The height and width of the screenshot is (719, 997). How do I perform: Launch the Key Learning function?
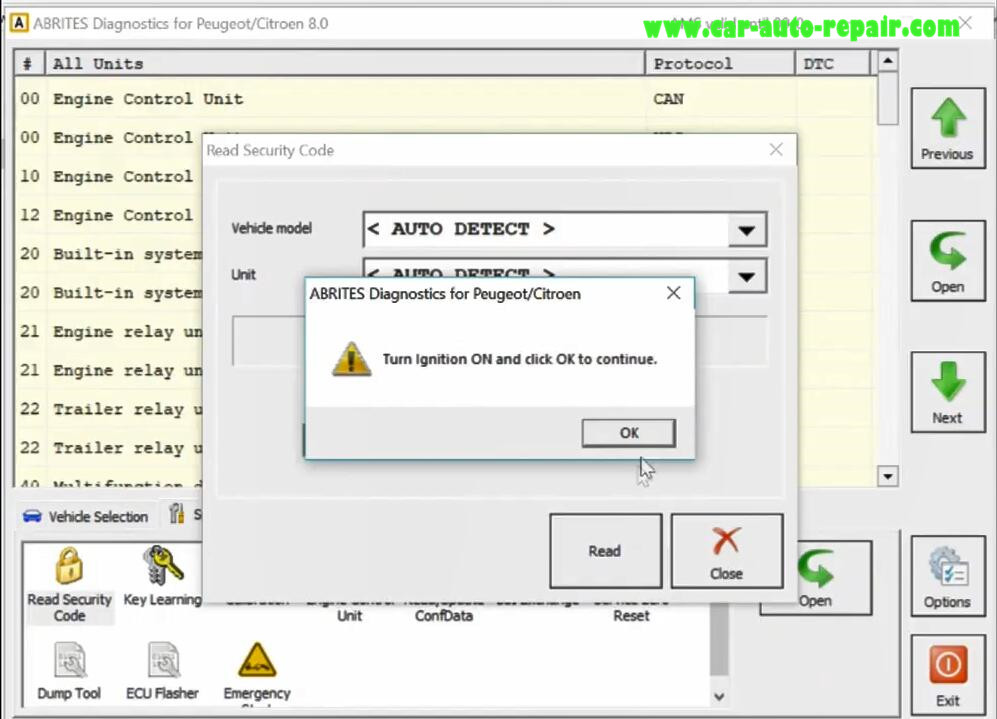(163, 576)
